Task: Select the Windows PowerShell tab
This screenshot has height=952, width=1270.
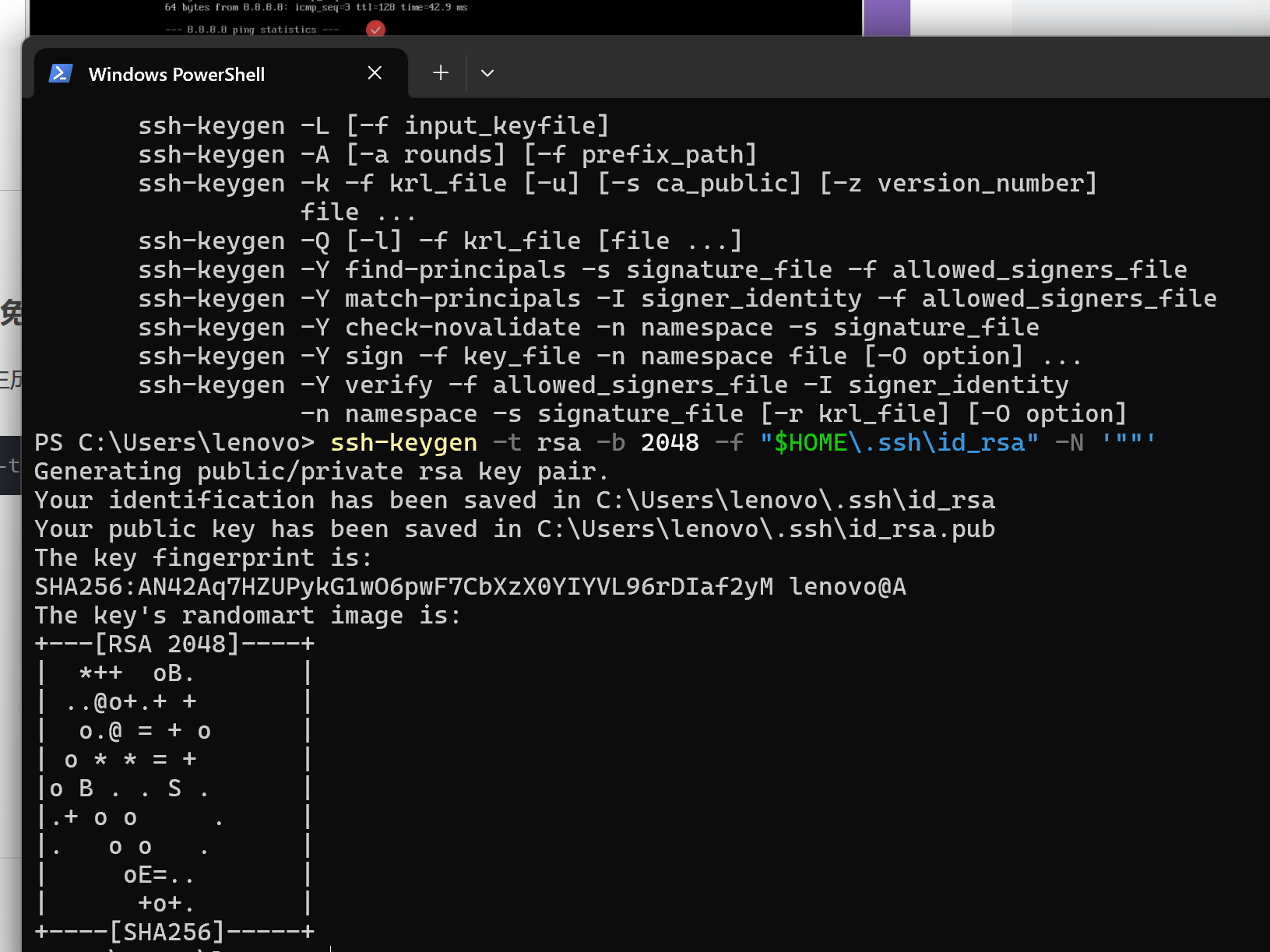Action: (x=221, y=74)
